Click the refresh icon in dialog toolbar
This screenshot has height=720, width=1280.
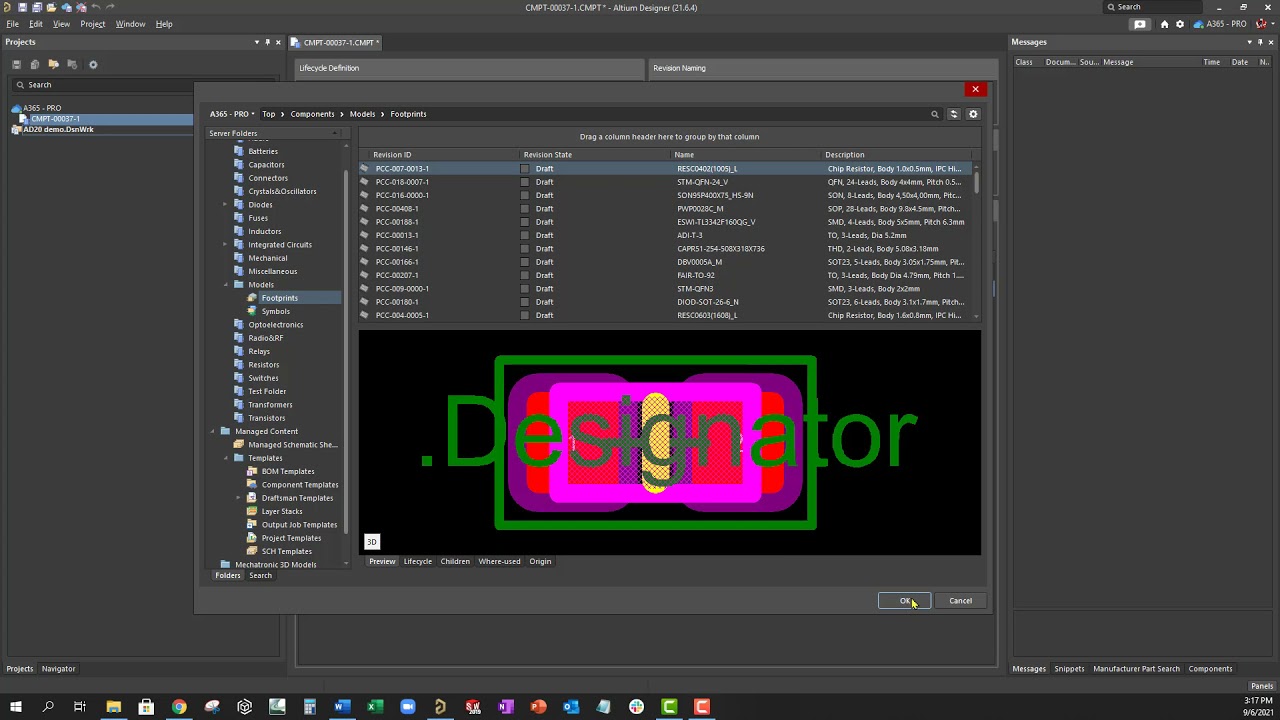954,114
